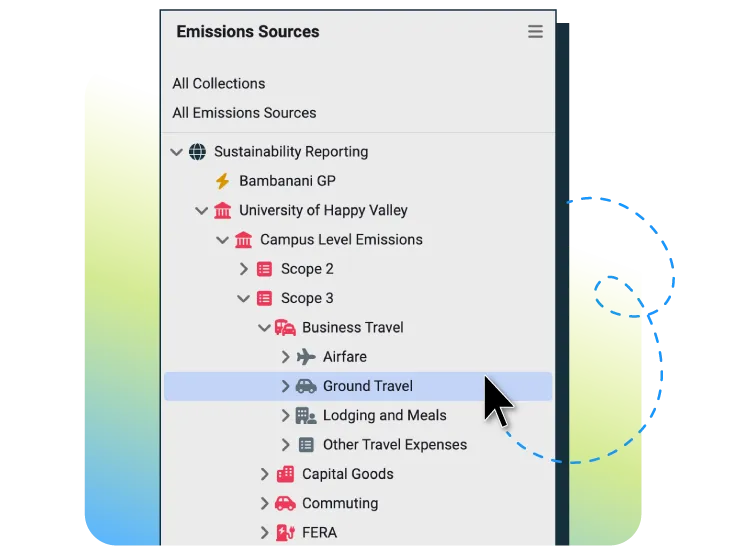
Task: Click the FERA charging station icon
Action: [x=285, y=532]
